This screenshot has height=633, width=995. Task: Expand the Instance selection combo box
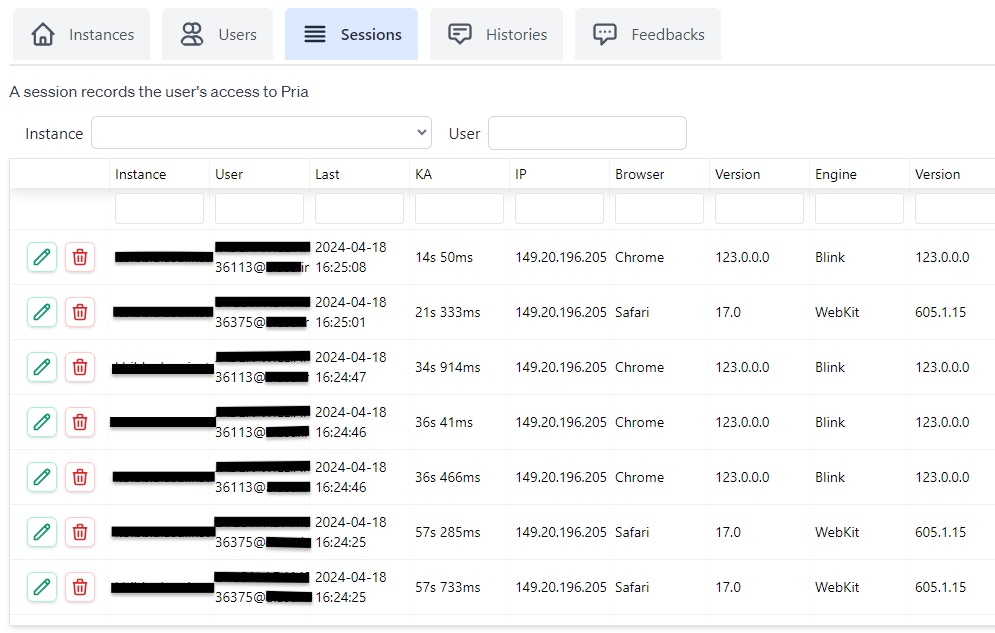(260, 133)
